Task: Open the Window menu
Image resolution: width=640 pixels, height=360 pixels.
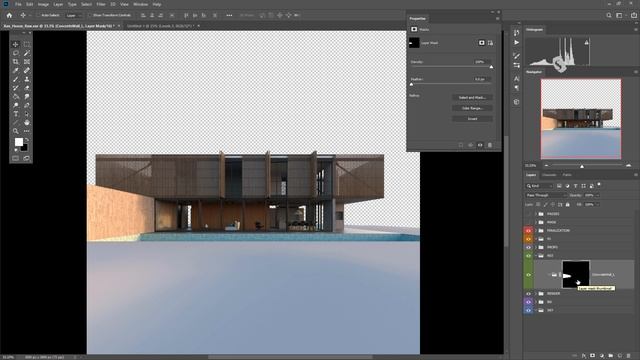Action: pyautogui.click(x=140, y=4)
